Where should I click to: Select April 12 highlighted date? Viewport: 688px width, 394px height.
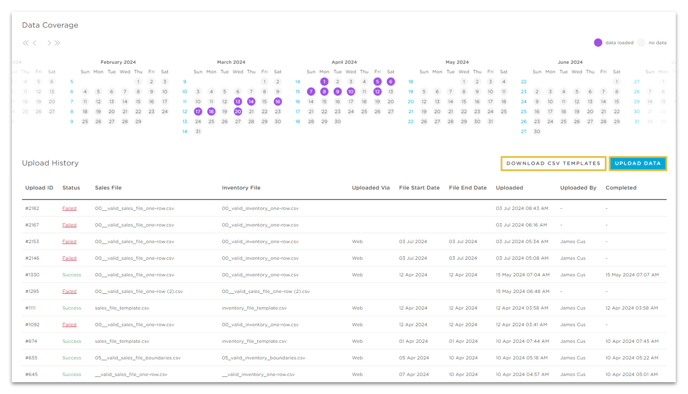pyautogui.click(x=377, y=92)
